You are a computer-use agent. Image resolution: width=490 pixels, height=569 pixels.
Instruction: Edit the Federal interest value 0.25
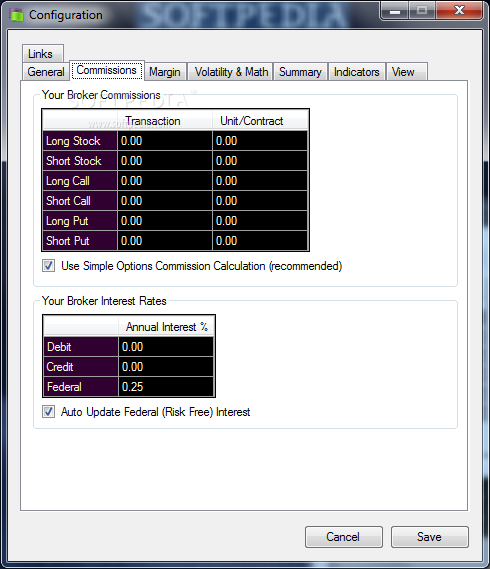pyautogui.click(x=166, y=386)
